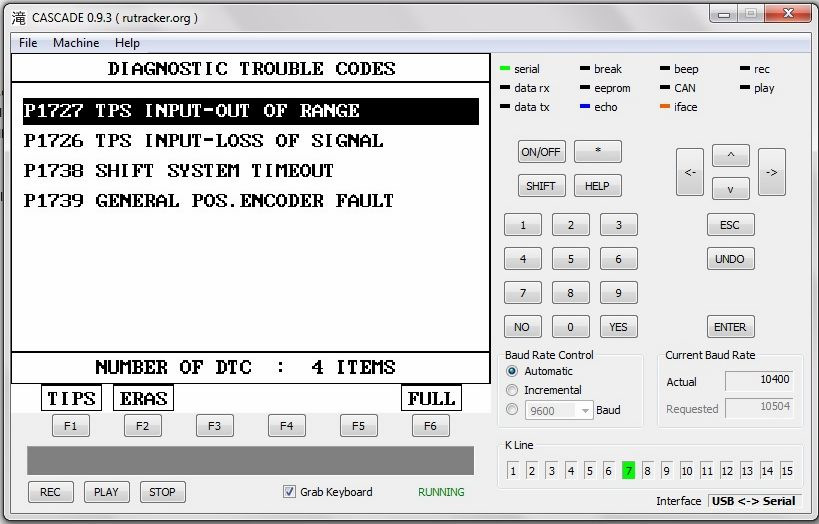Click keypad digit 7
The height and width of the screenshot is (524, 819).
coord(523,293)
